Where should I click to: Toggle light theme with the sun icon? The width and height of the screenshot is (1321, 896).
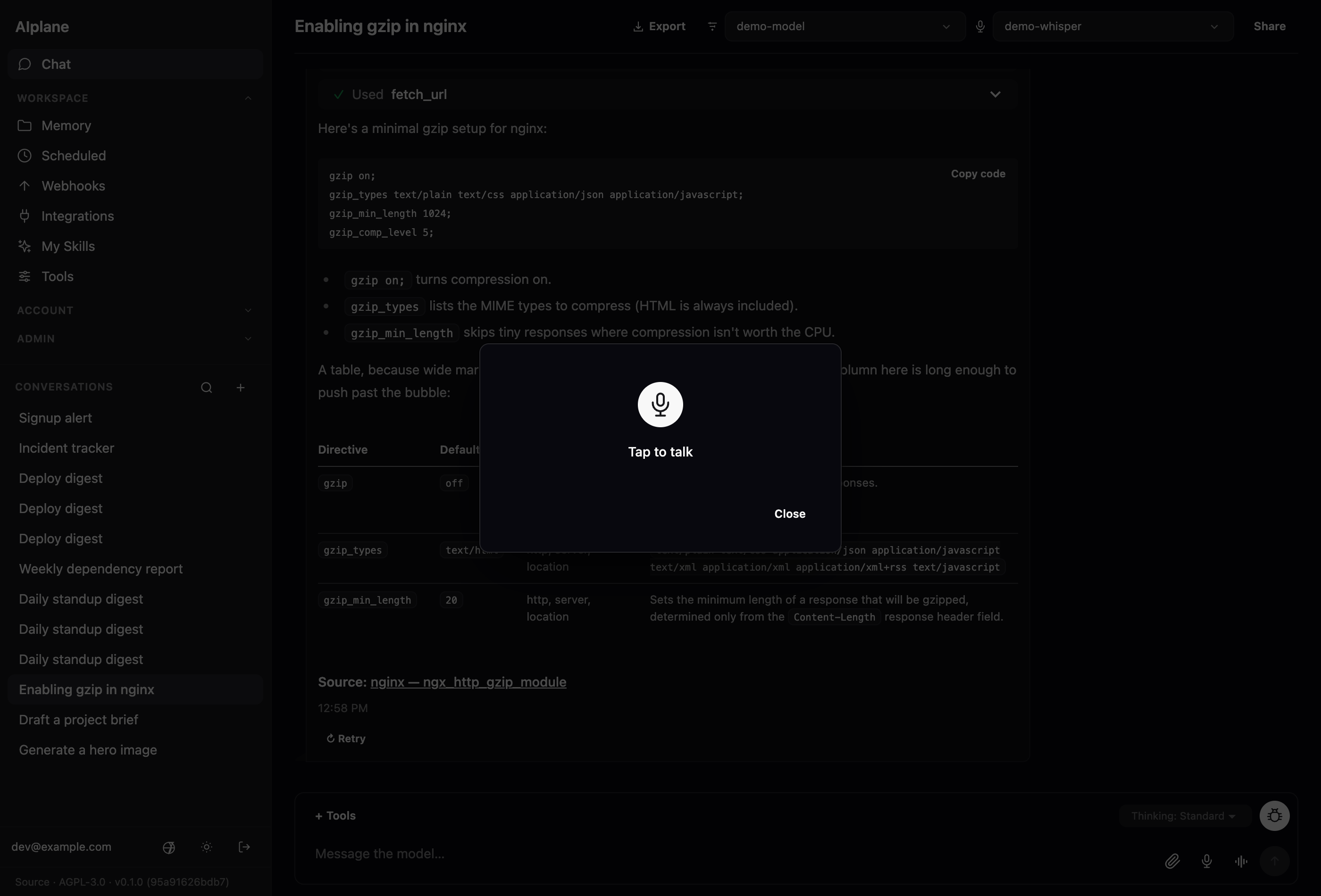tap(206, 847)
